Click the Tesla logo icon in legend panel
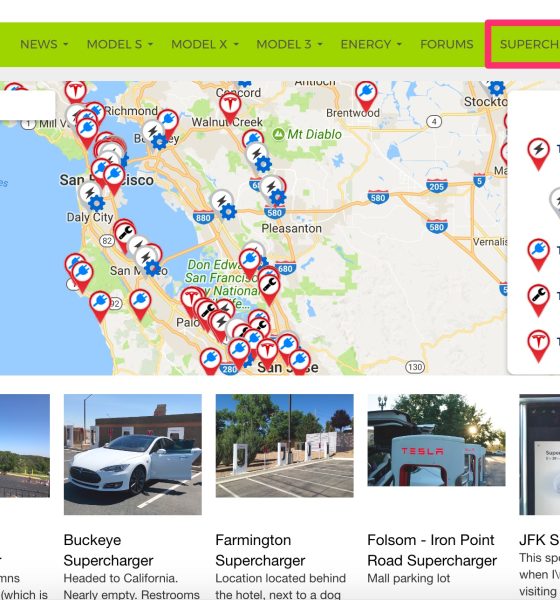Image resolution: width=560 pixels, height=600 pixels. tap(538, 345)
